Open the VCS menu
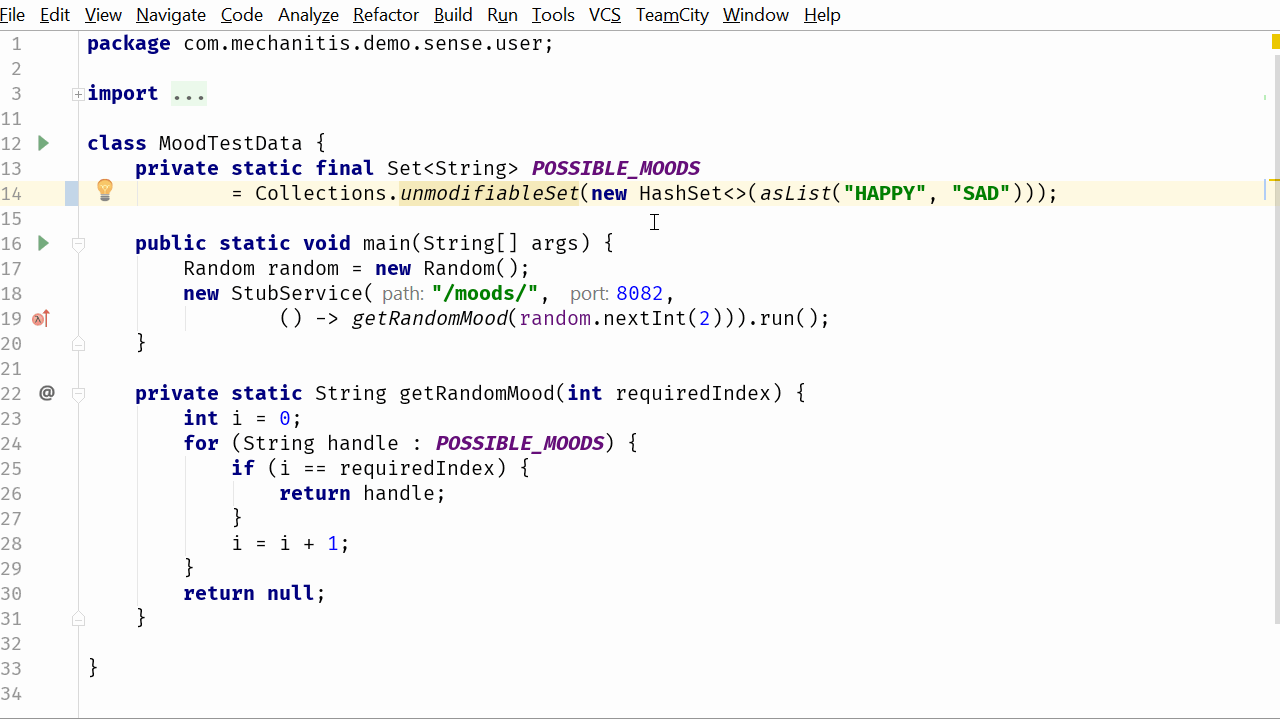Viewport: 1280px width, 720px height. [604, 15]
